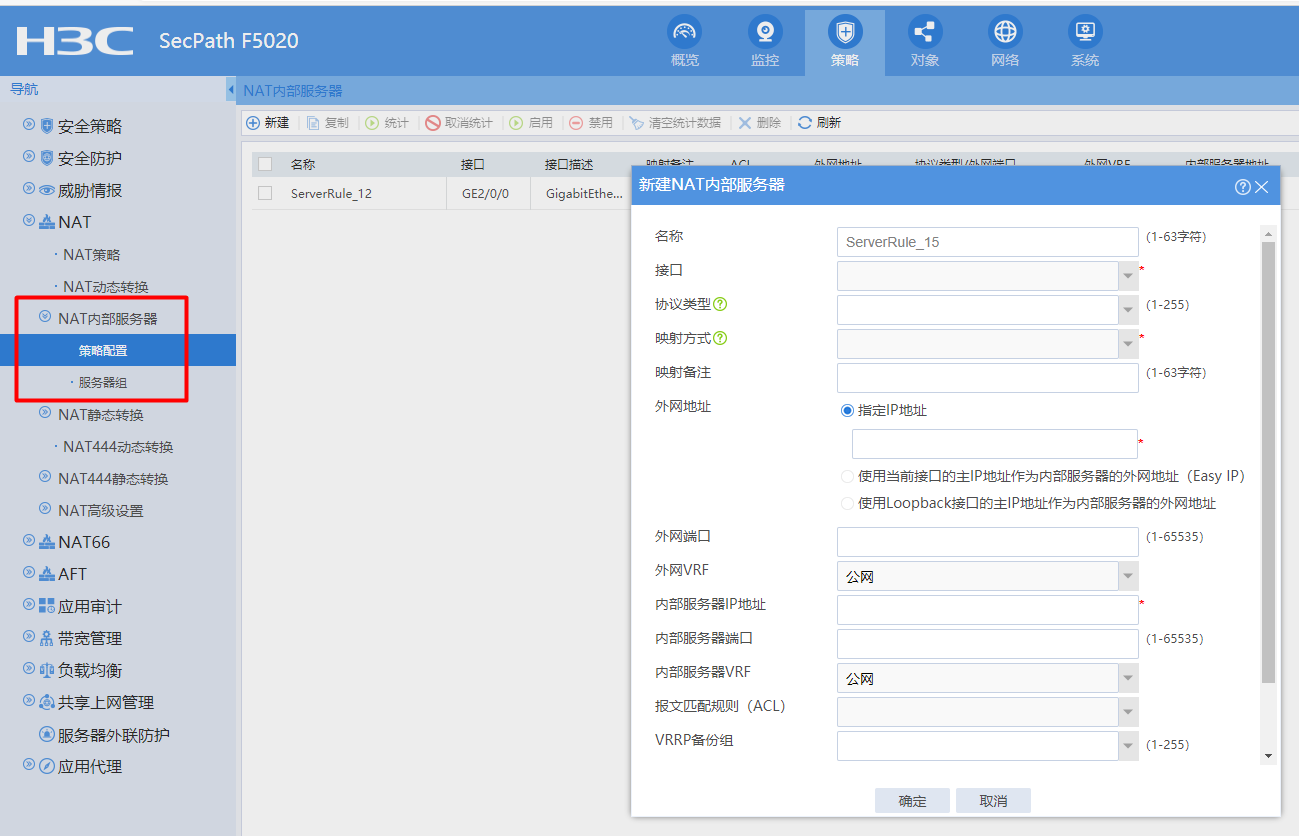Click 取消 to cancel the dialog

coord(993,801)
